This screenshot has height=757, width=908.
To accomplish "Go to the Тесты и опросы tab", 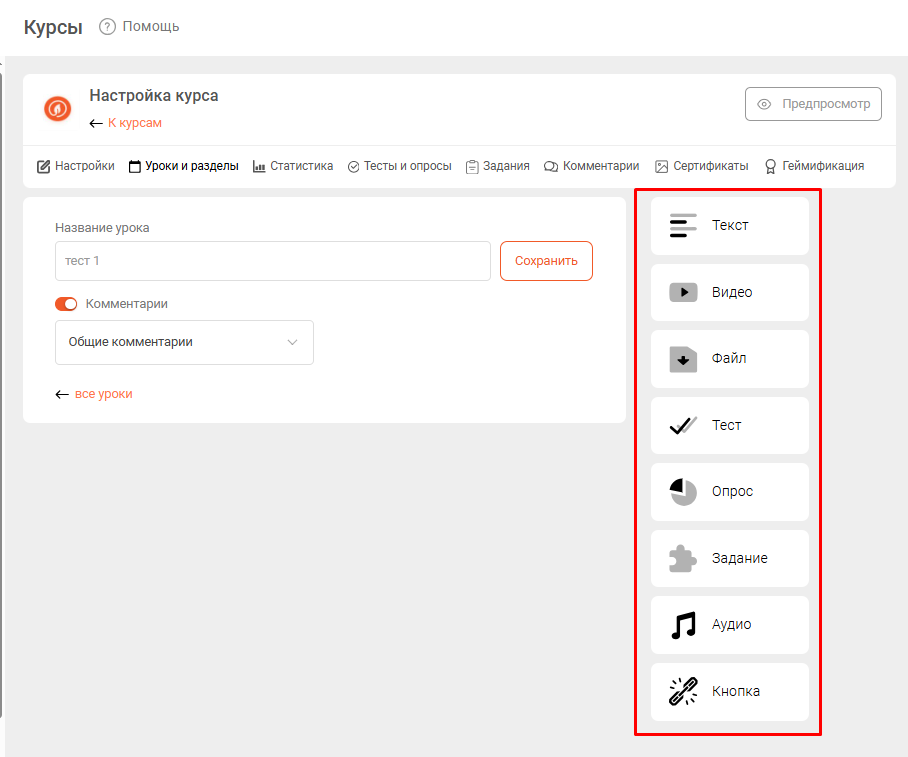I will [399, 166].
